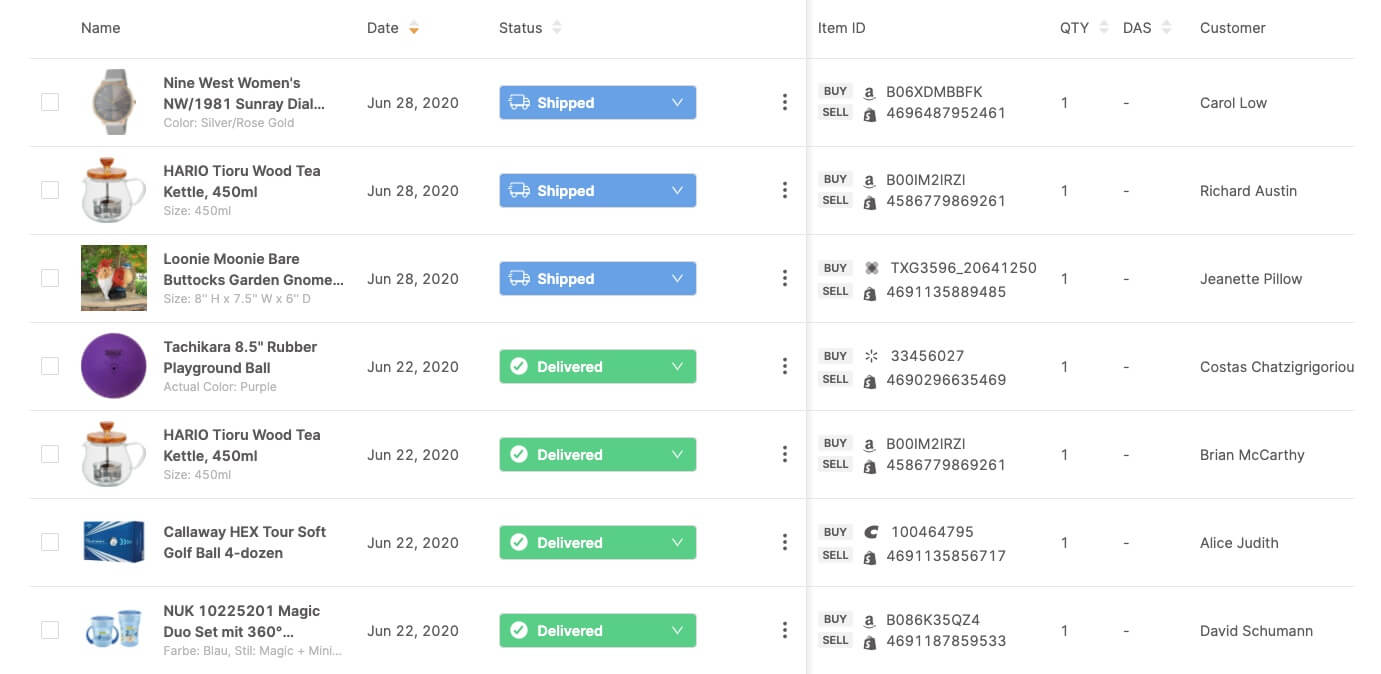This screenshot has height=674, width=1381.
Task: Open the three-dot menu for Nine West watch row
Action: tap(785, 102)
